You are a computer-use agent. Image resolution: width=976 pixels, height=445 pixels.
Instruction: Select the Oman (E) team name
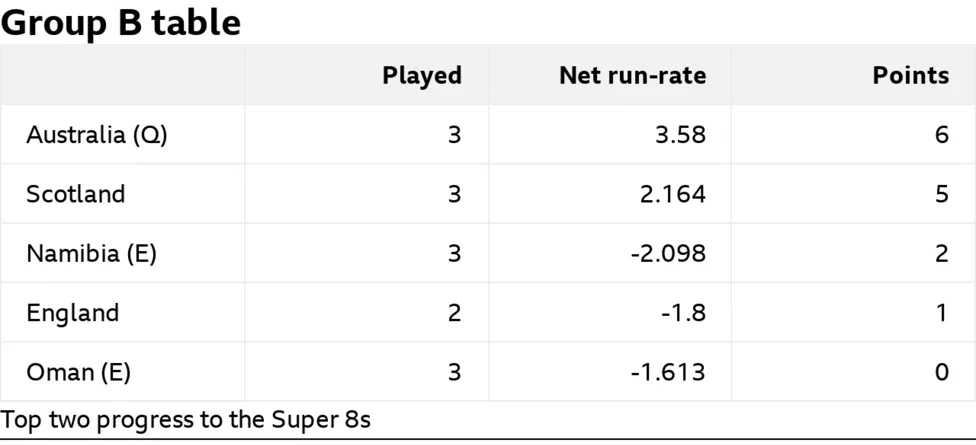(x=78, y=372)
